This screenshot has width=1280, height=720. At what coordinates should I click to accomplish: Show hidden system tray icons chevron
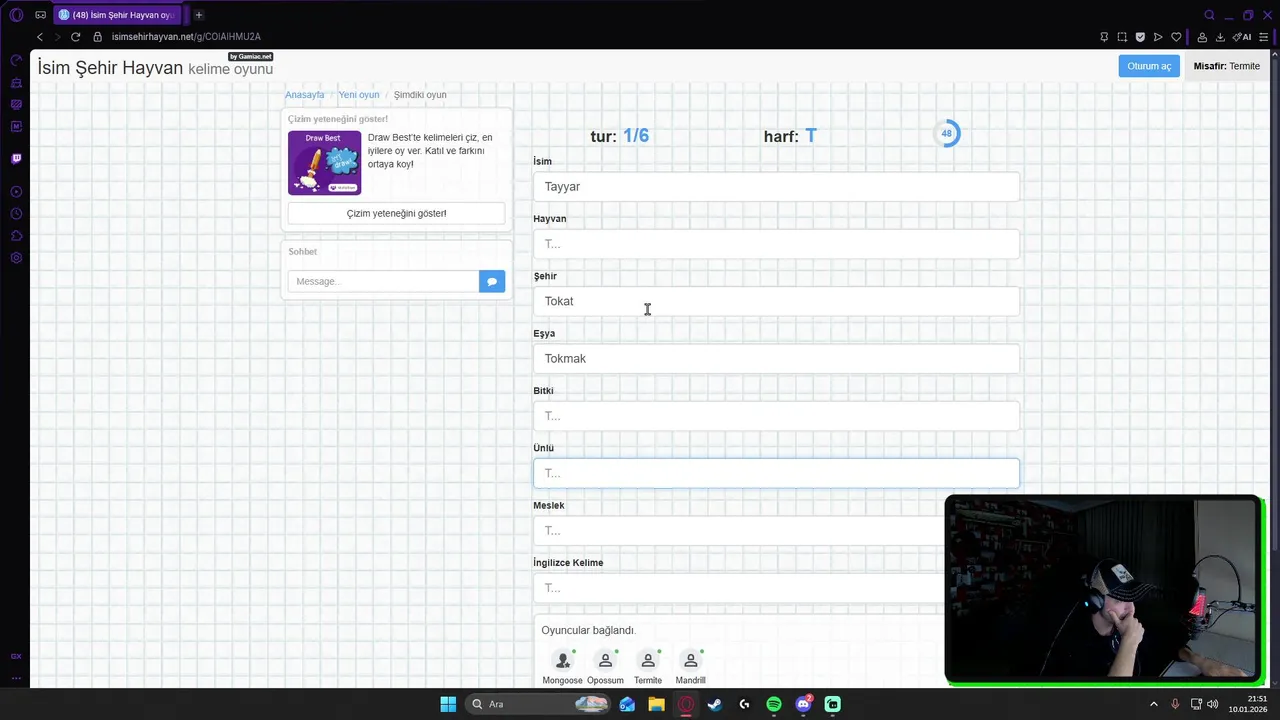(x=1153, y=704)
